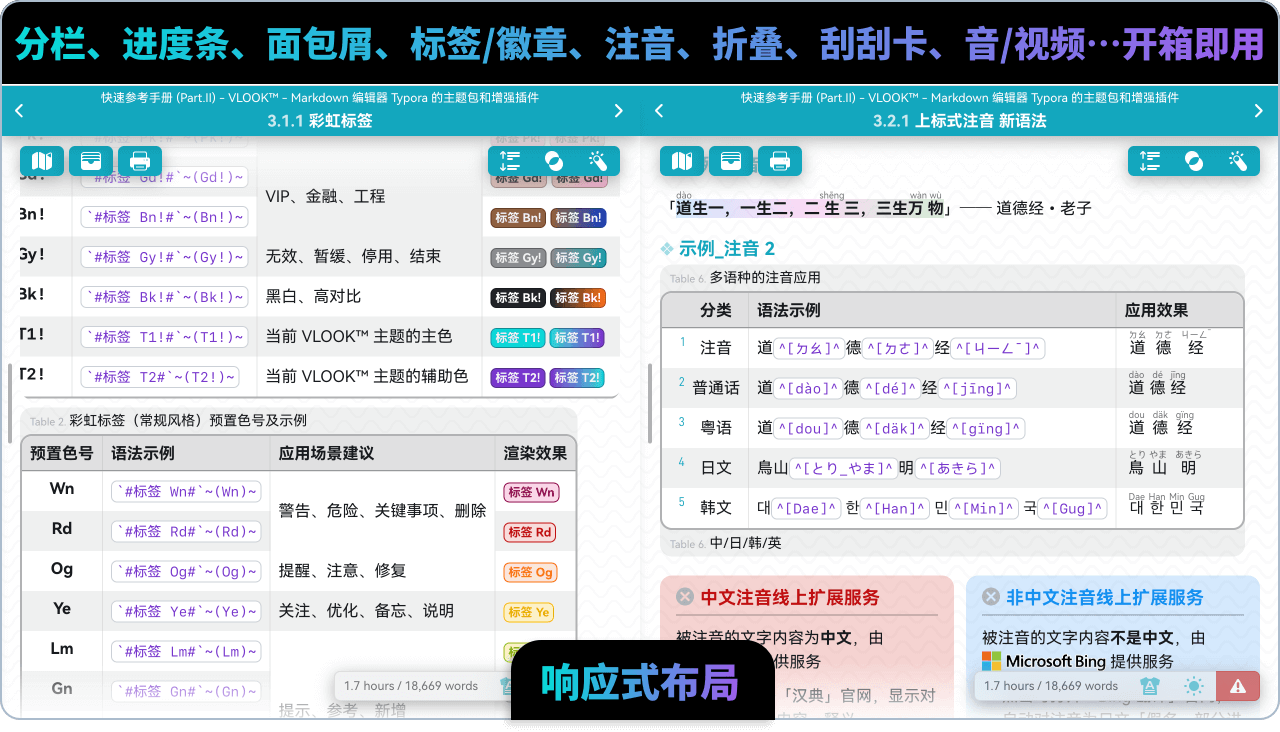Click 分类 column header in 注音 table
This screenshot has height=732, width=1280.
(x=715, y=310)
